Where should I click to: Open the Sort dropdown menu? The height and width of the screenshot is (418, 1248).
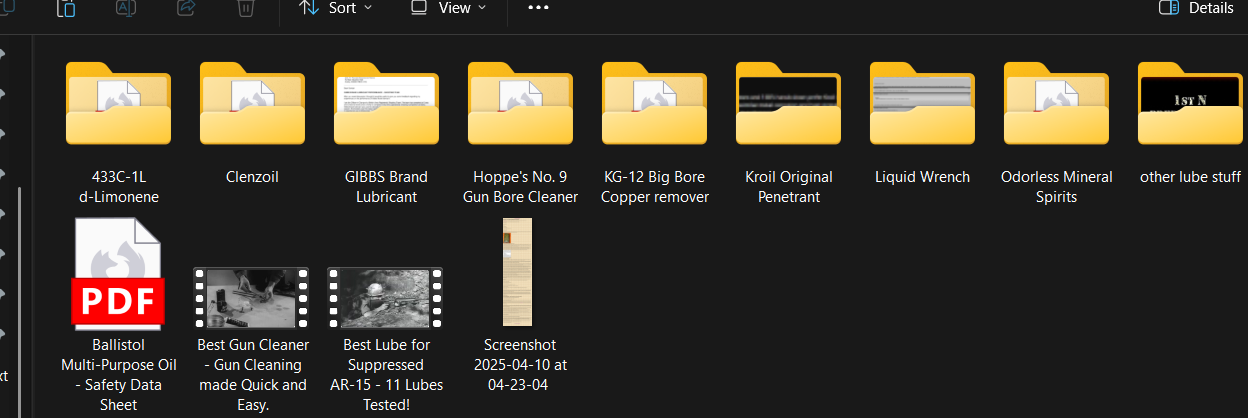click(x=336, y=8)
